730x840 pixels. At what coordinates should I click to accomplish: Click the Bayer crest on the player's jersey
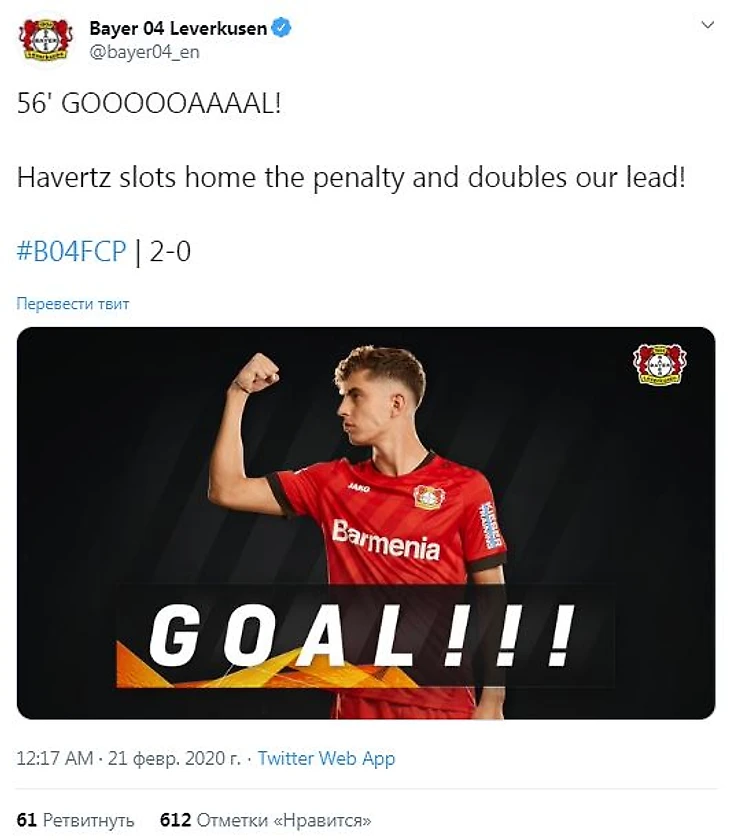coord(430,497)
